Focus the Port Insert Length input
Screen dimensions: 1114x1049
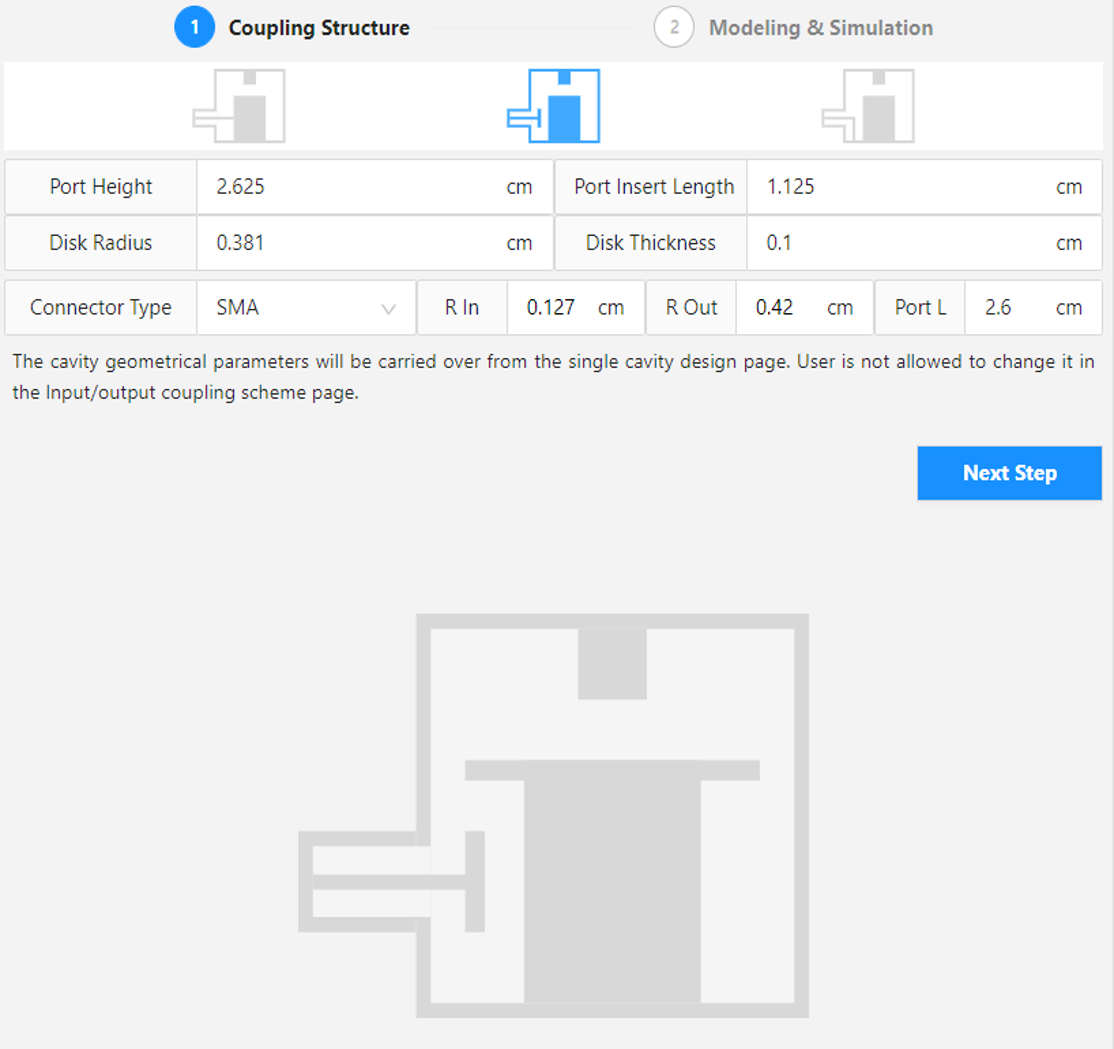pos(905,187)
